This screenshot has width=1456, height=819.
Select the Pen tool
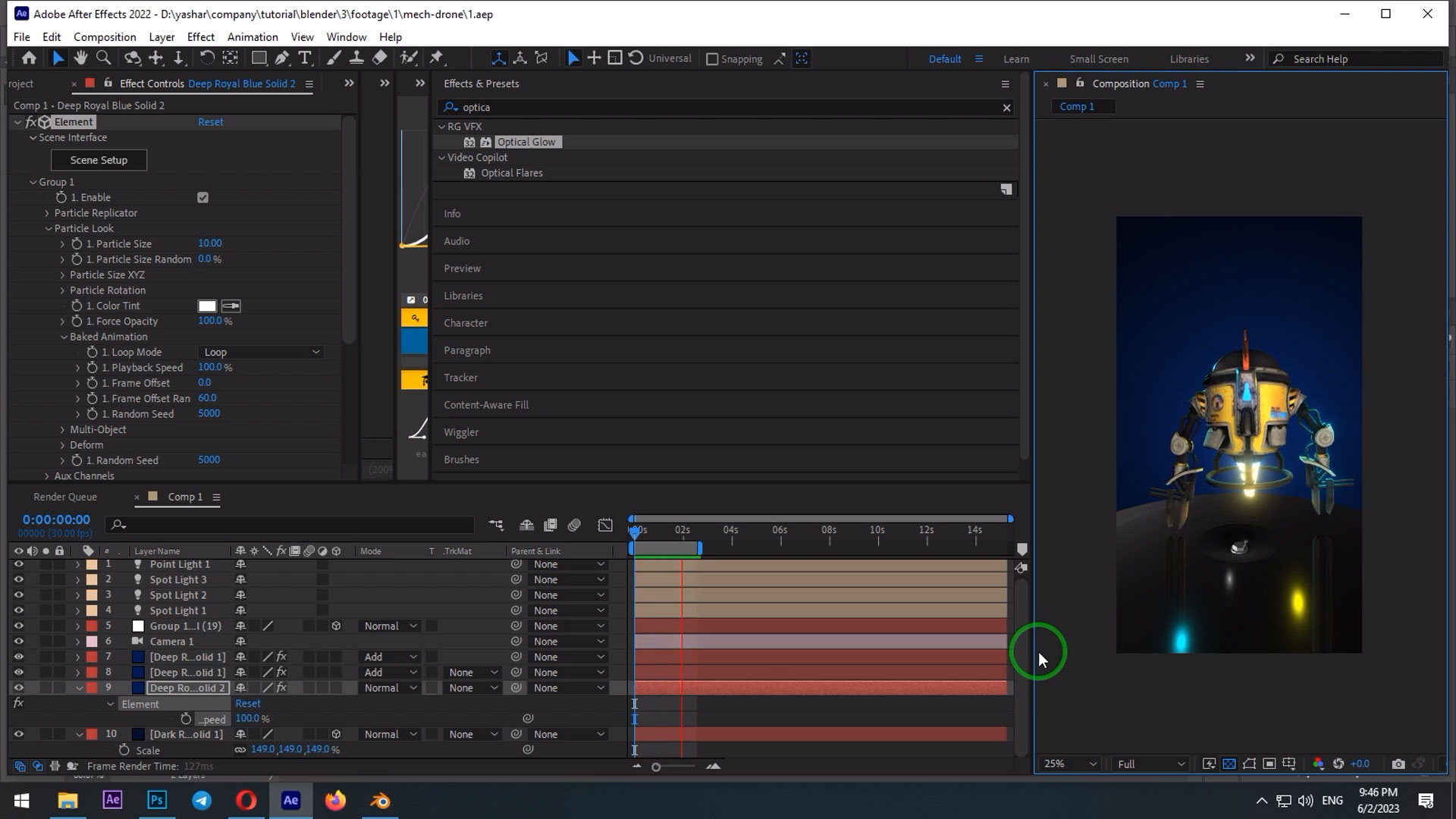coord(282,58)
